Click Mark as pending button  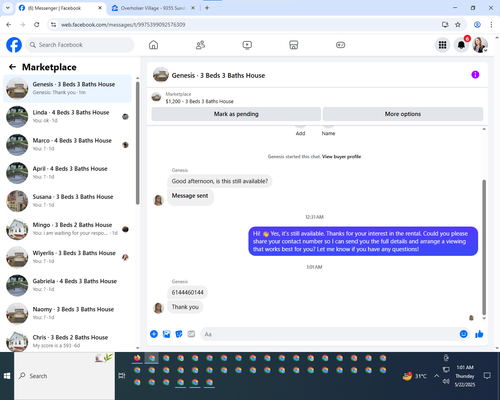point(236,114)
